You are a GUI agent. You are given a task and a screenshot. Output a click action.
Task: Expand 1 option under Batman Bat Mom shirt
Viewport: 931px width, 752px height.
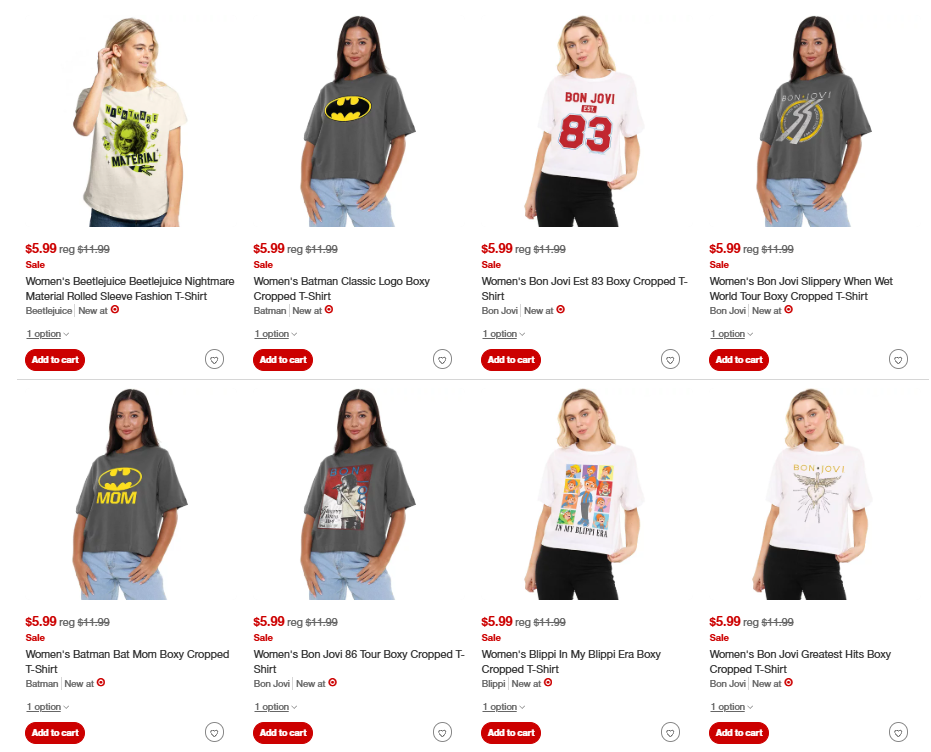48,707
